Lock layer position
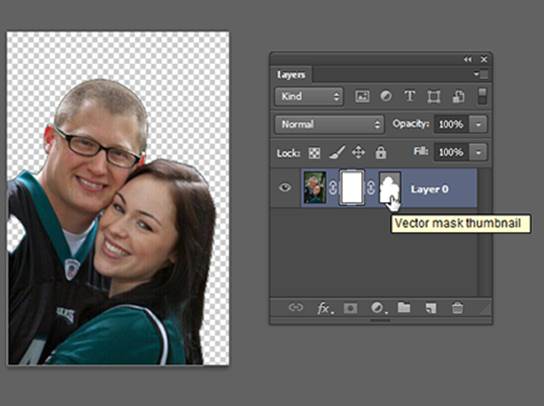Screen dimensions: 544x406 pos(358,152)
